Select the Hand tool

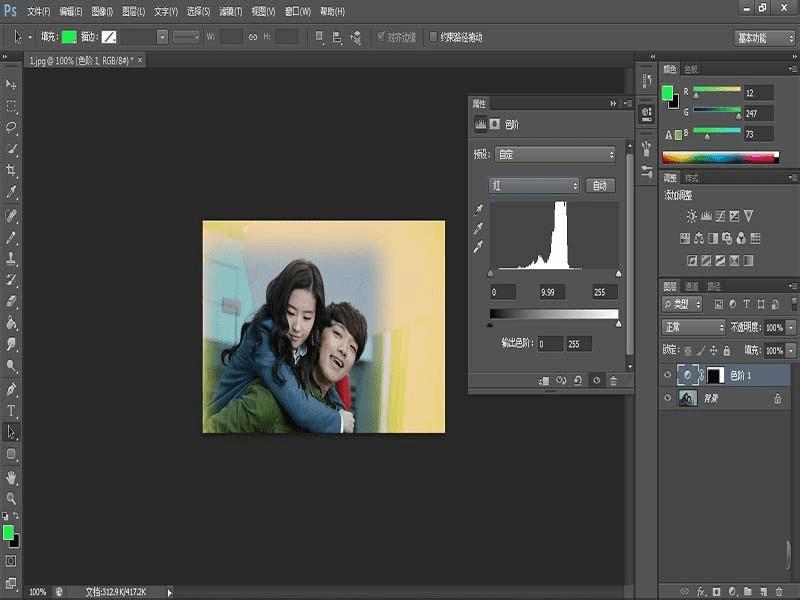pos(12,477)
